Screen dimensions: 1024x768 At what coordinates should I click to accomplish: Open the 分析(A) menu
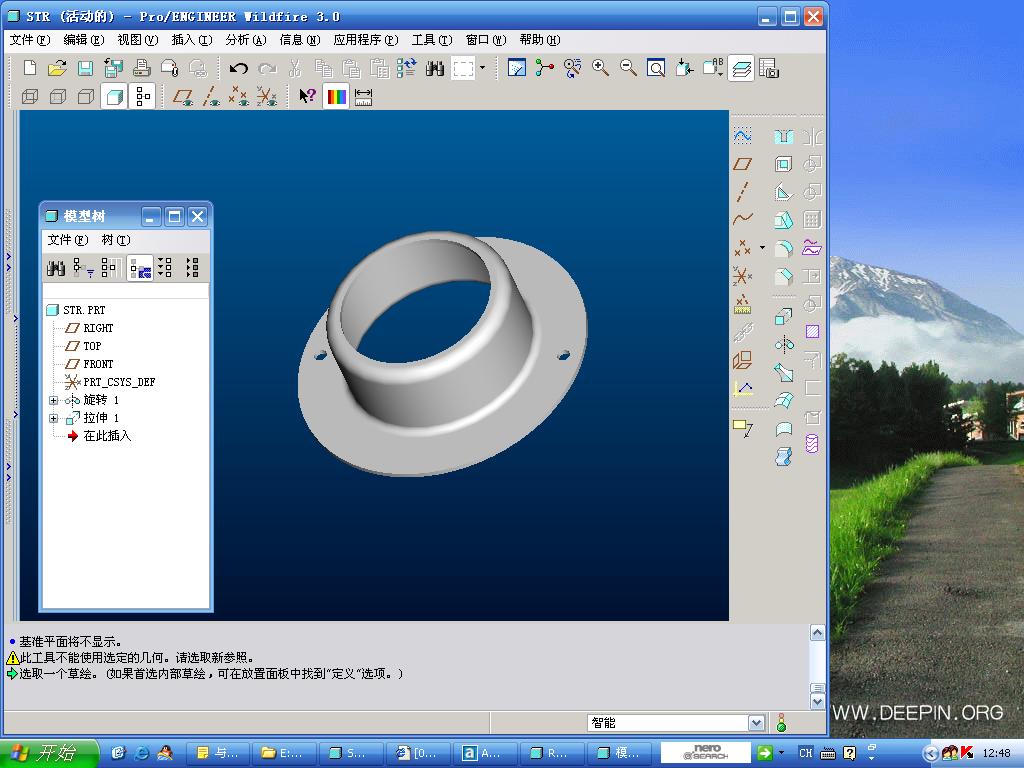click(x=246, y=40)
